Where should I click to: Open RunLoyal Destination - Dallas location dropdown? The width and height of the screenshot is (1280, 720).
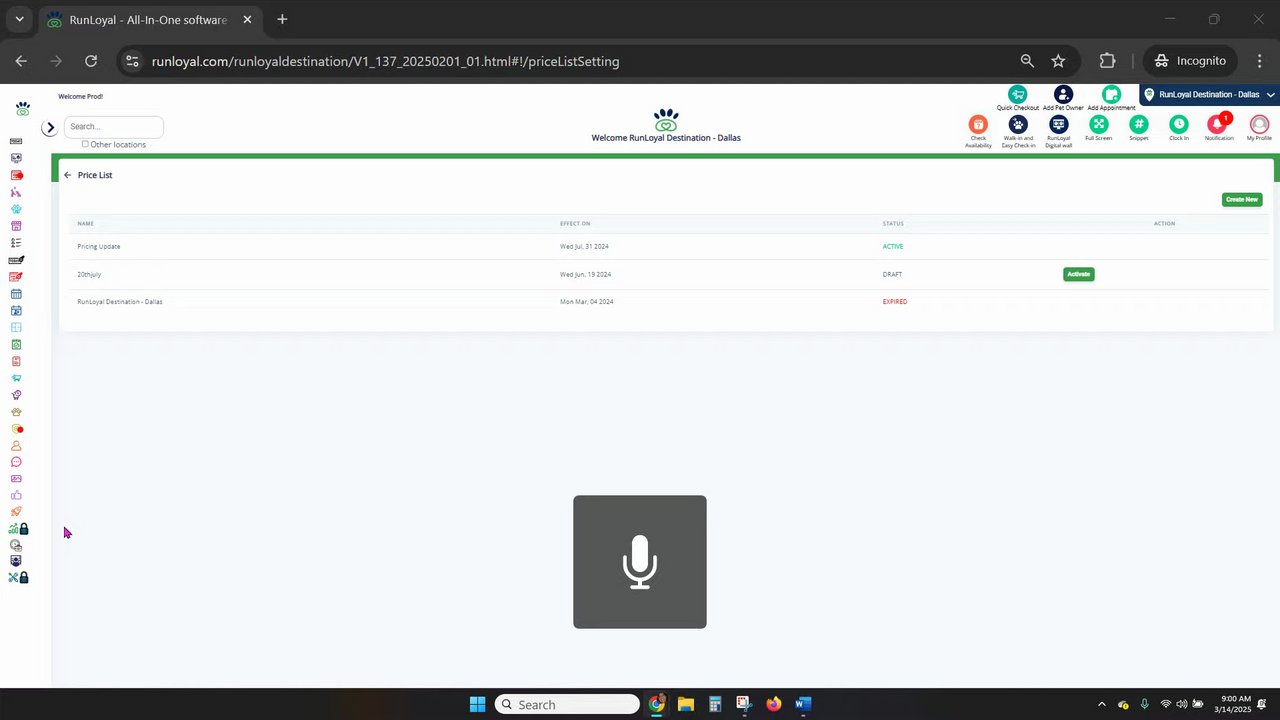tap(1210, 95)
